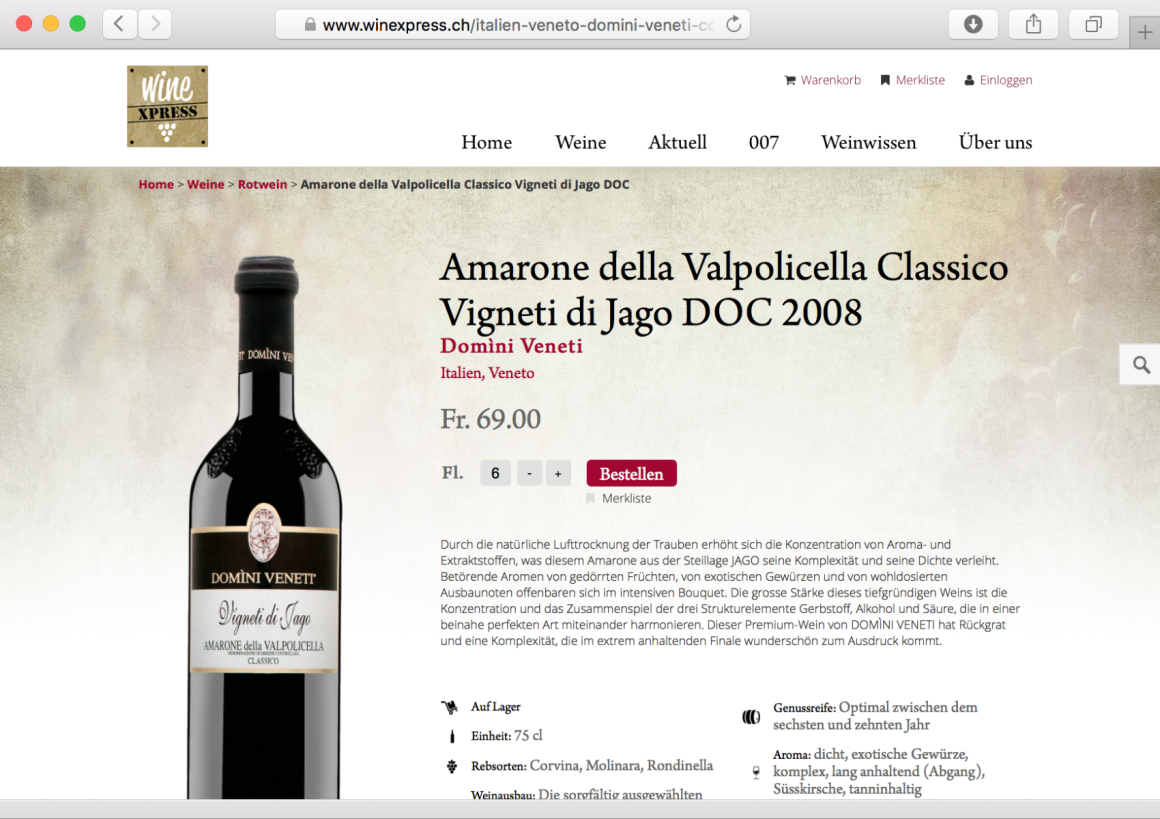Follow the Rotwein breadcrumb link
1160x819 pixels.
[x=262, y=184]
